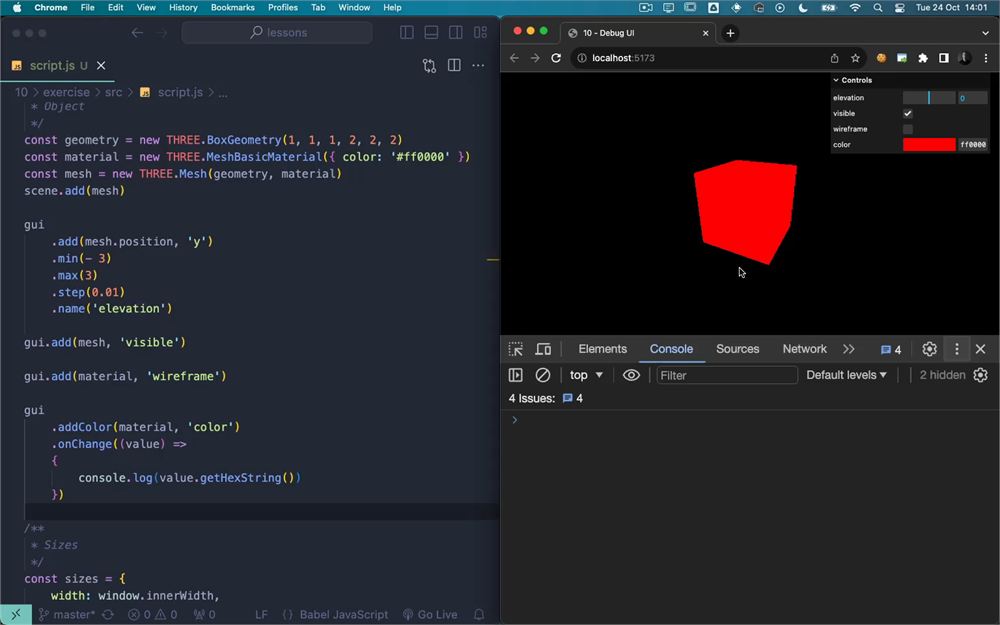1000x625 pixels.
Task: Click the LF line ending status item
Action: pos(261,615)
